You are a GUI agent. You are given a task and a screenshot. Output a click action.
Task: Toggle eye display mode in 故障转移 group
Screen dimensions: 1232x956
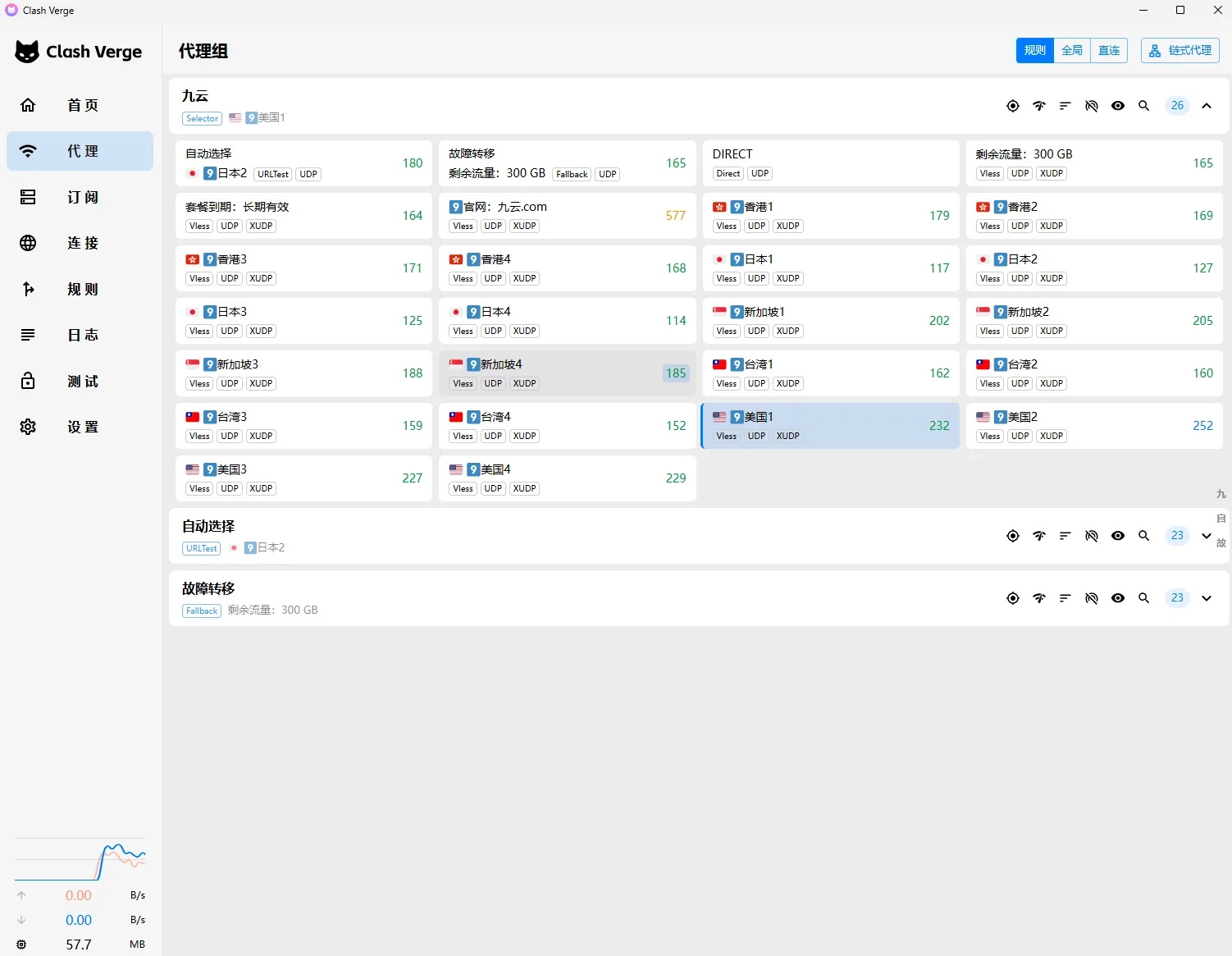pyautogui.click(x=1118, y=598)
